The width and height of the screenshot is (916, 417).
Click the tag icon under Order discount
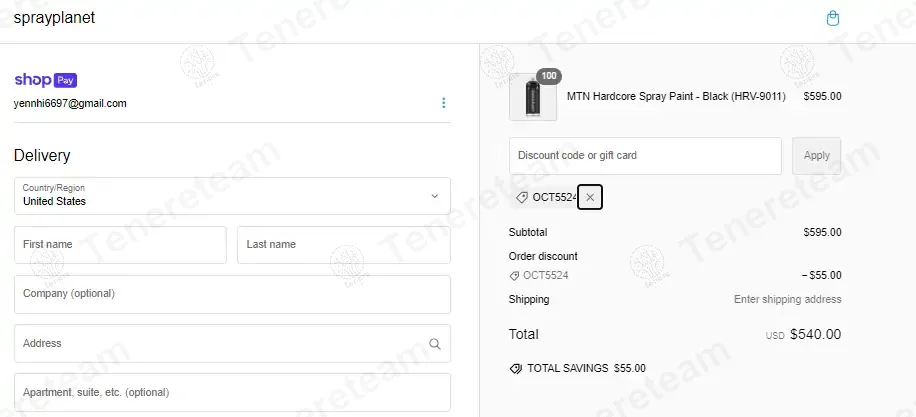coord(514,275)
